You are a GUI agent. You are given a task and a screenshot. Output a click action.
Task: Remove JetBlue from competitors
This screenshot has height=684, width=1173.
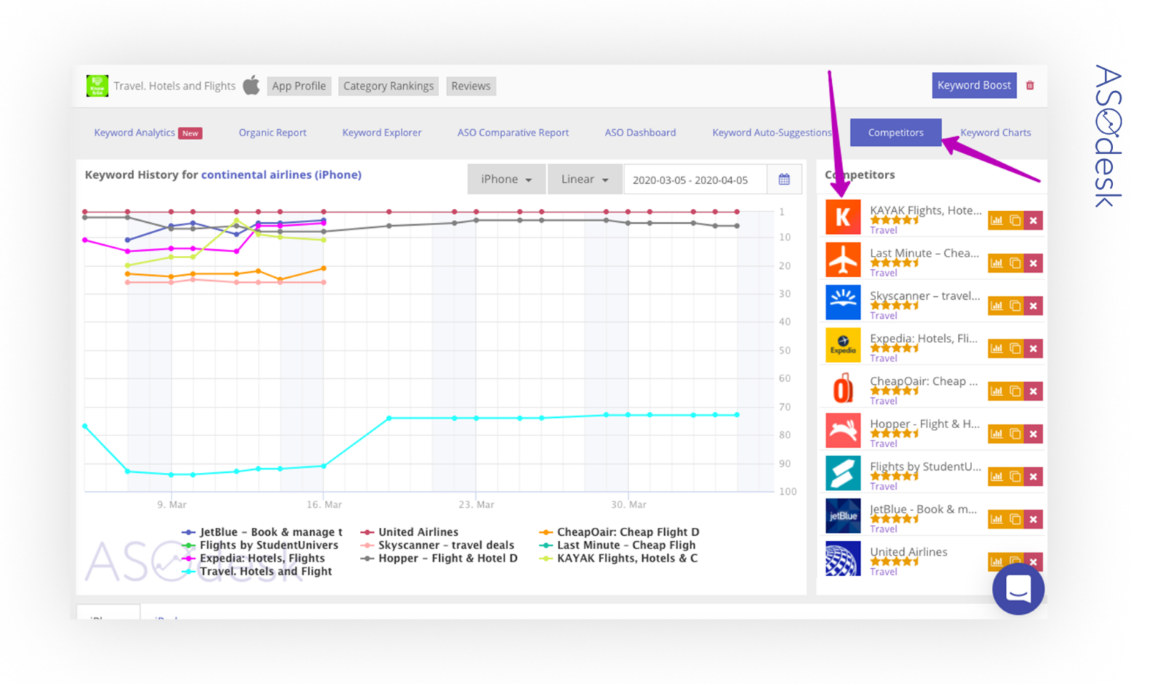click(x=1034, y=519)
